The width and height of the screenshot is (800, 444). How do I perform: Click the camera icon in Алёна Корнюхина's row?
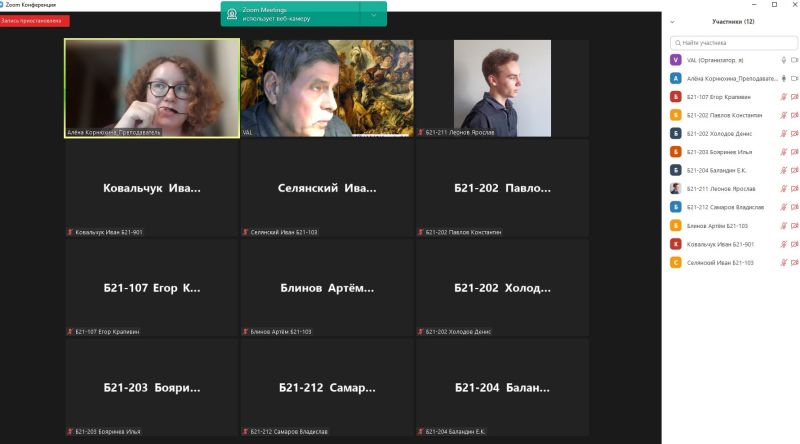794,78
